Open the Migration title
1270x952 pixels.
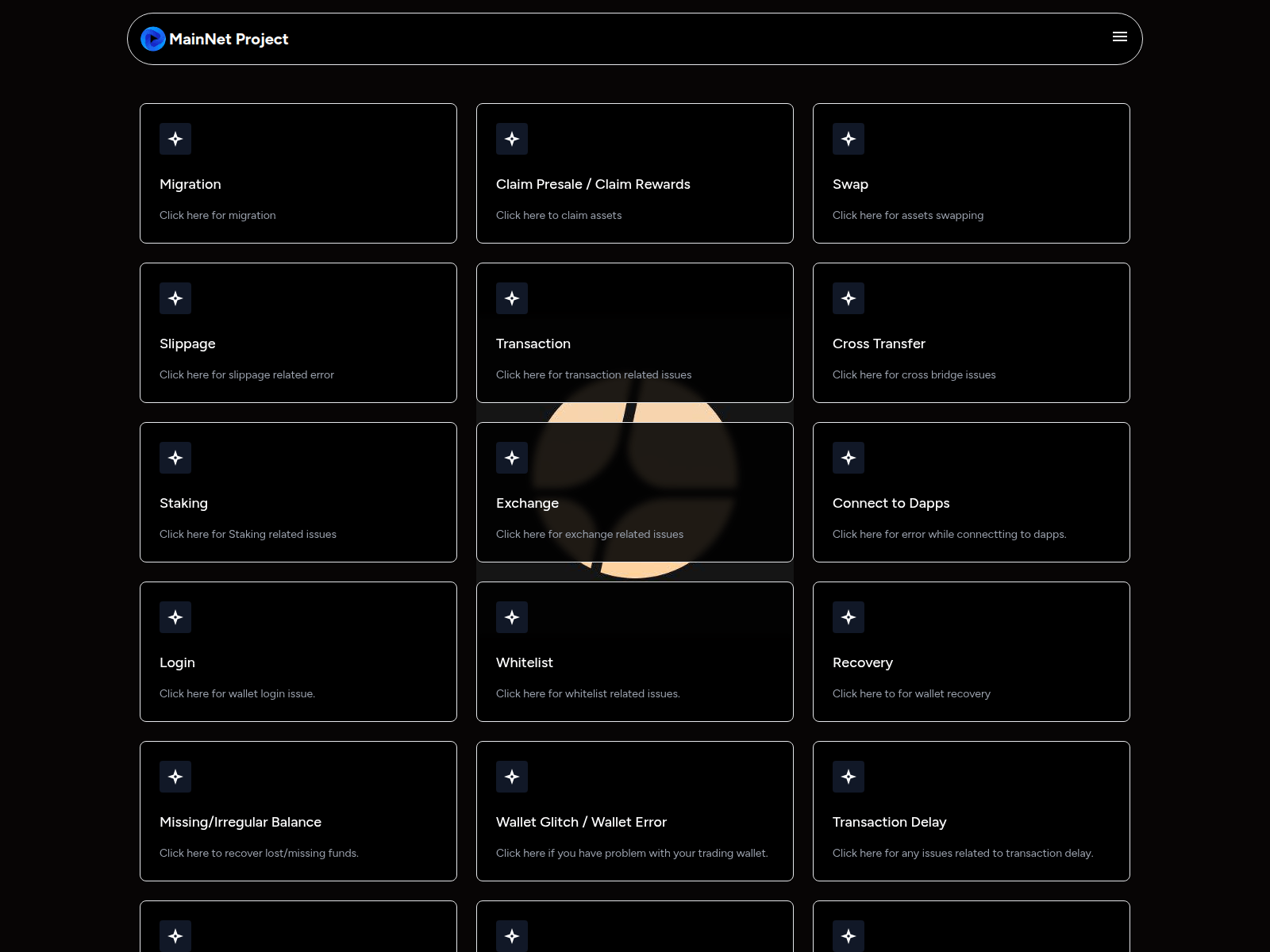[x=190, y=184]
